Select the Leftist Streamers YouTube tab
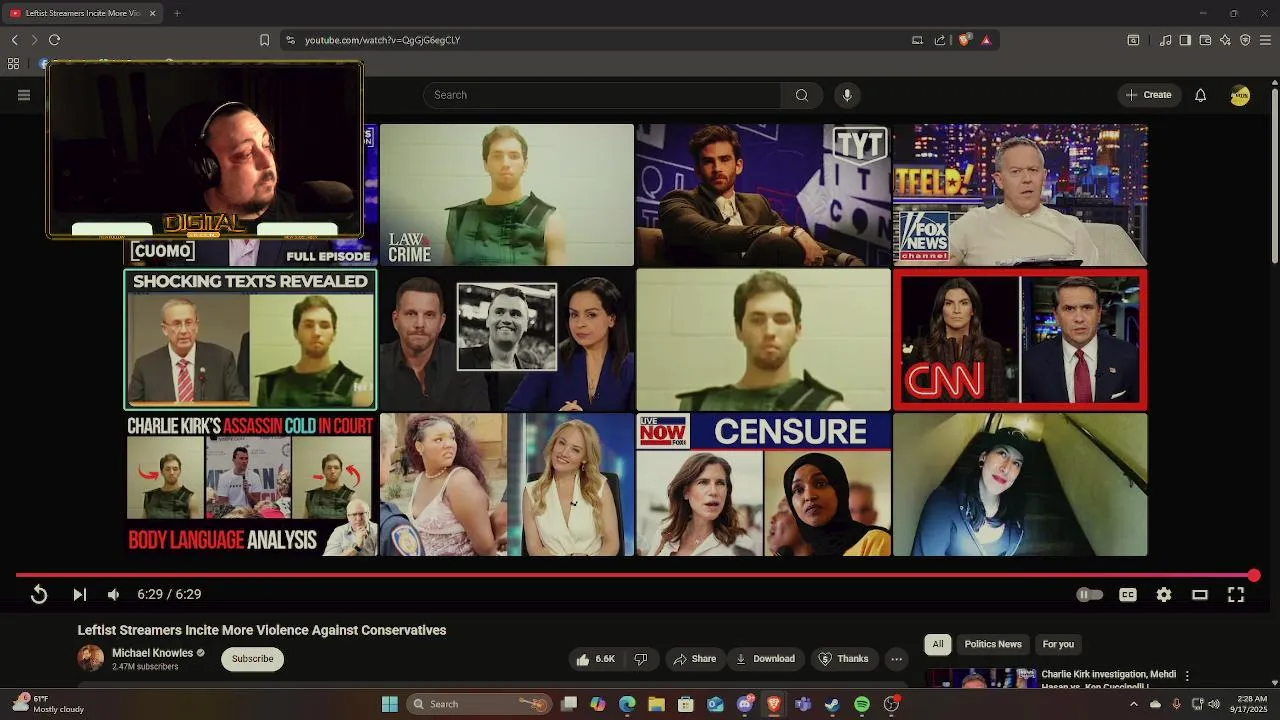Screen dimensions: 1280x720 tap(84, 13)
